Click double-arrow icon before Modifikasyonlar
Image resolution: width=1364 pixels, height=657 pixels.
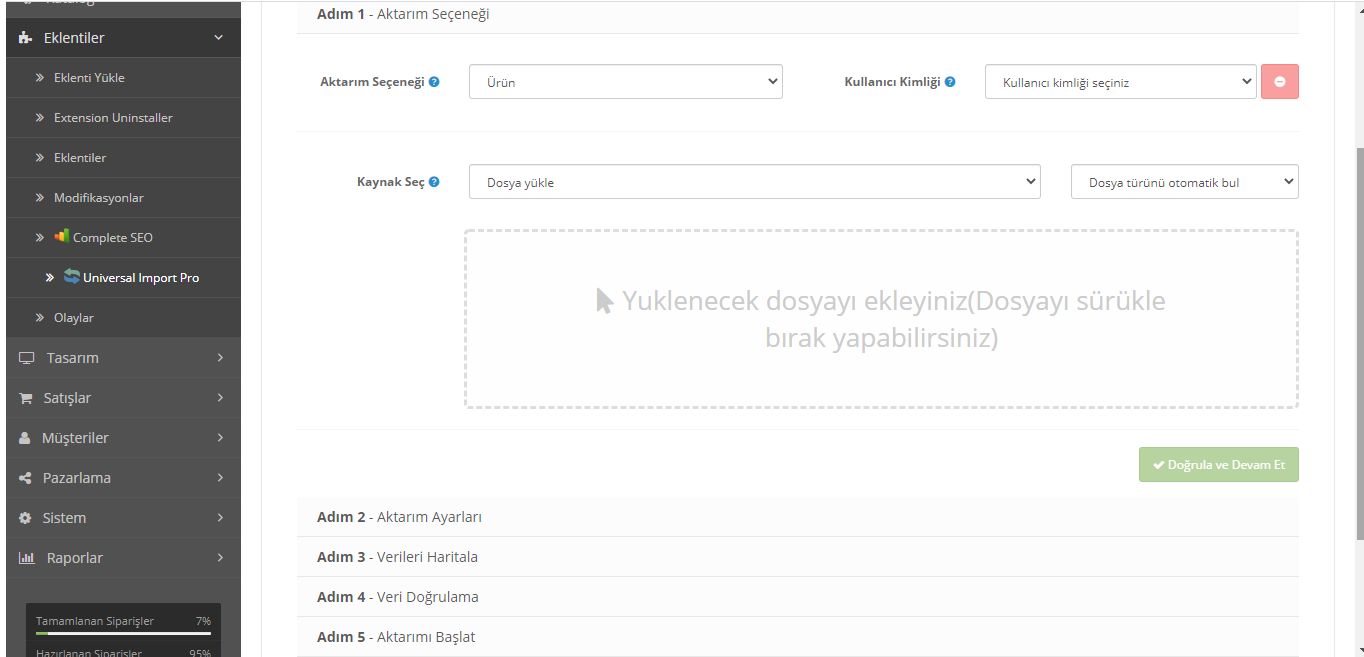[40, 197]
